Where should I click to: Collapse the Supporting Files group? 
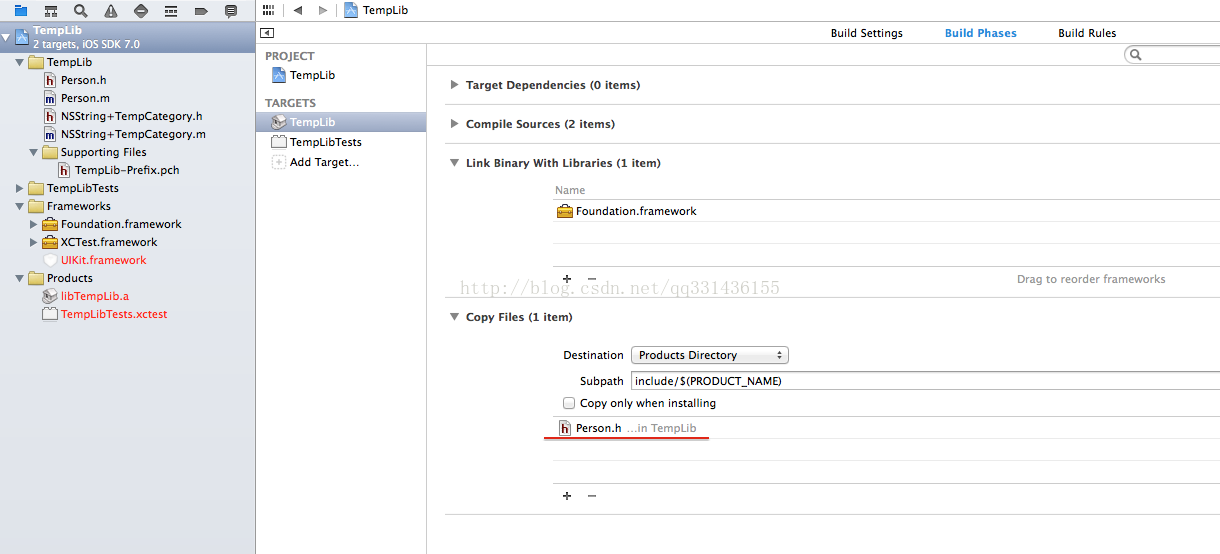[x=34, y=152]
